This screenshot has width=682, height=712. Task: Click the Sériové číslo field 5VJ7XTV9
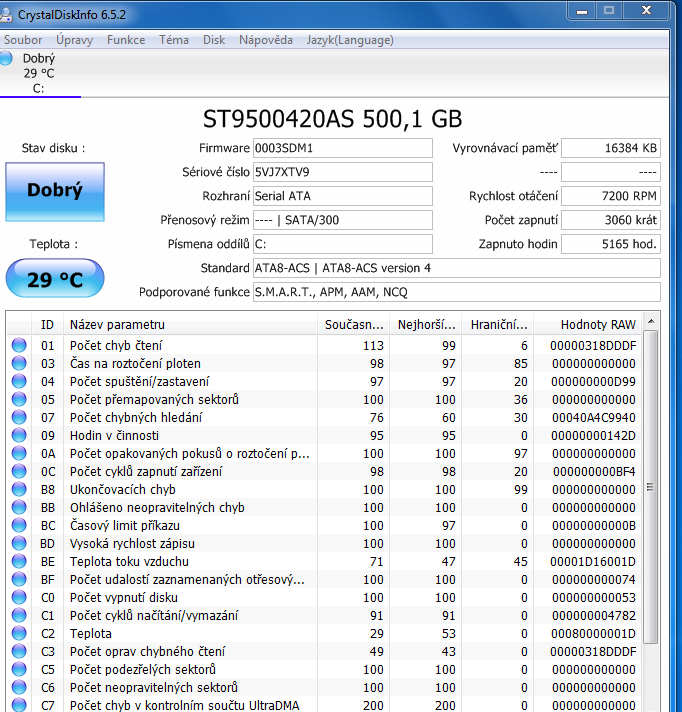point(343,172)
